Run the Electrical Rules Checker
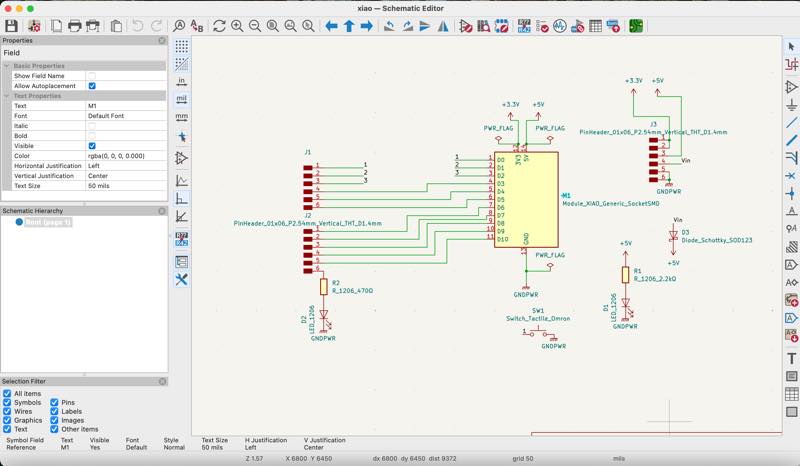 point(542,26)
